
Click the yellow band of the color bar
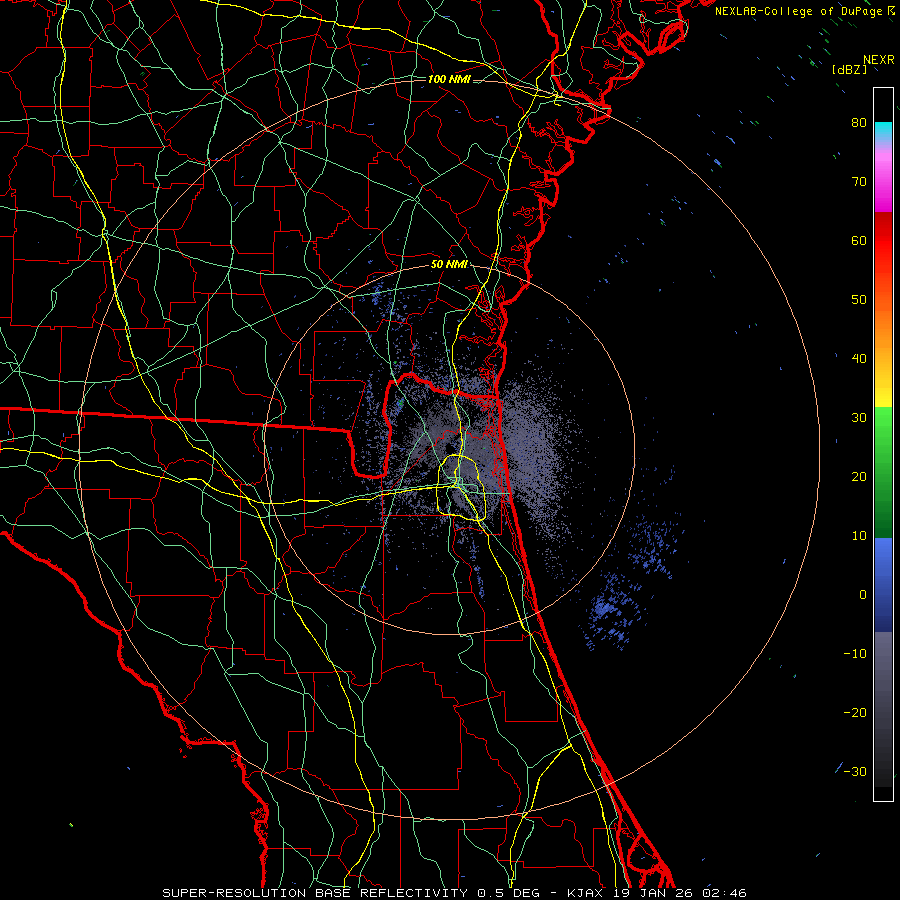pos(883,390)
